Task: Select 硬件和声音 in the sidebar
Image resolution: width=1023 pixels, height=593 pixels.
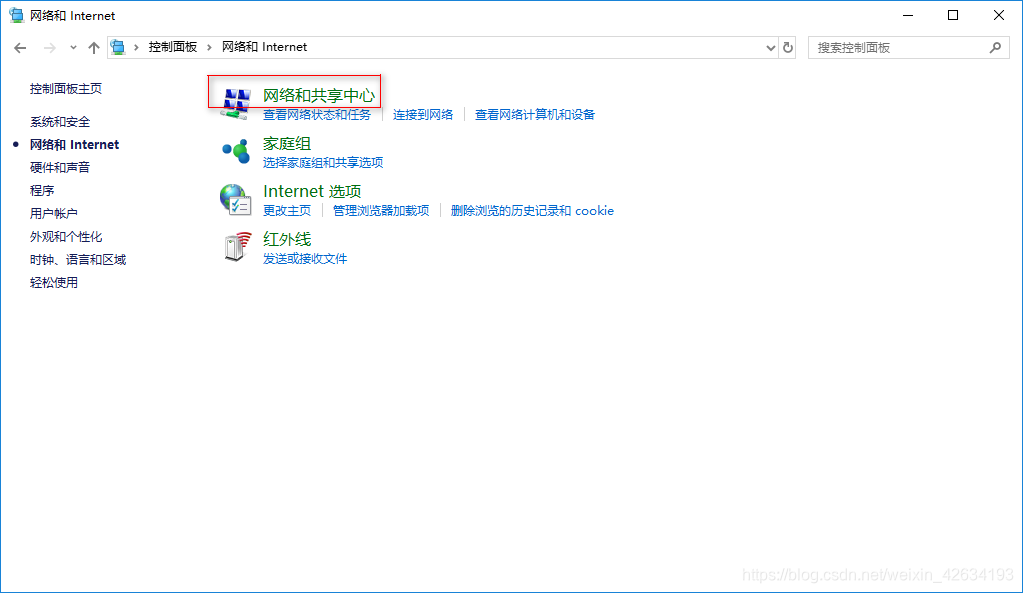Action: point(60,168)
